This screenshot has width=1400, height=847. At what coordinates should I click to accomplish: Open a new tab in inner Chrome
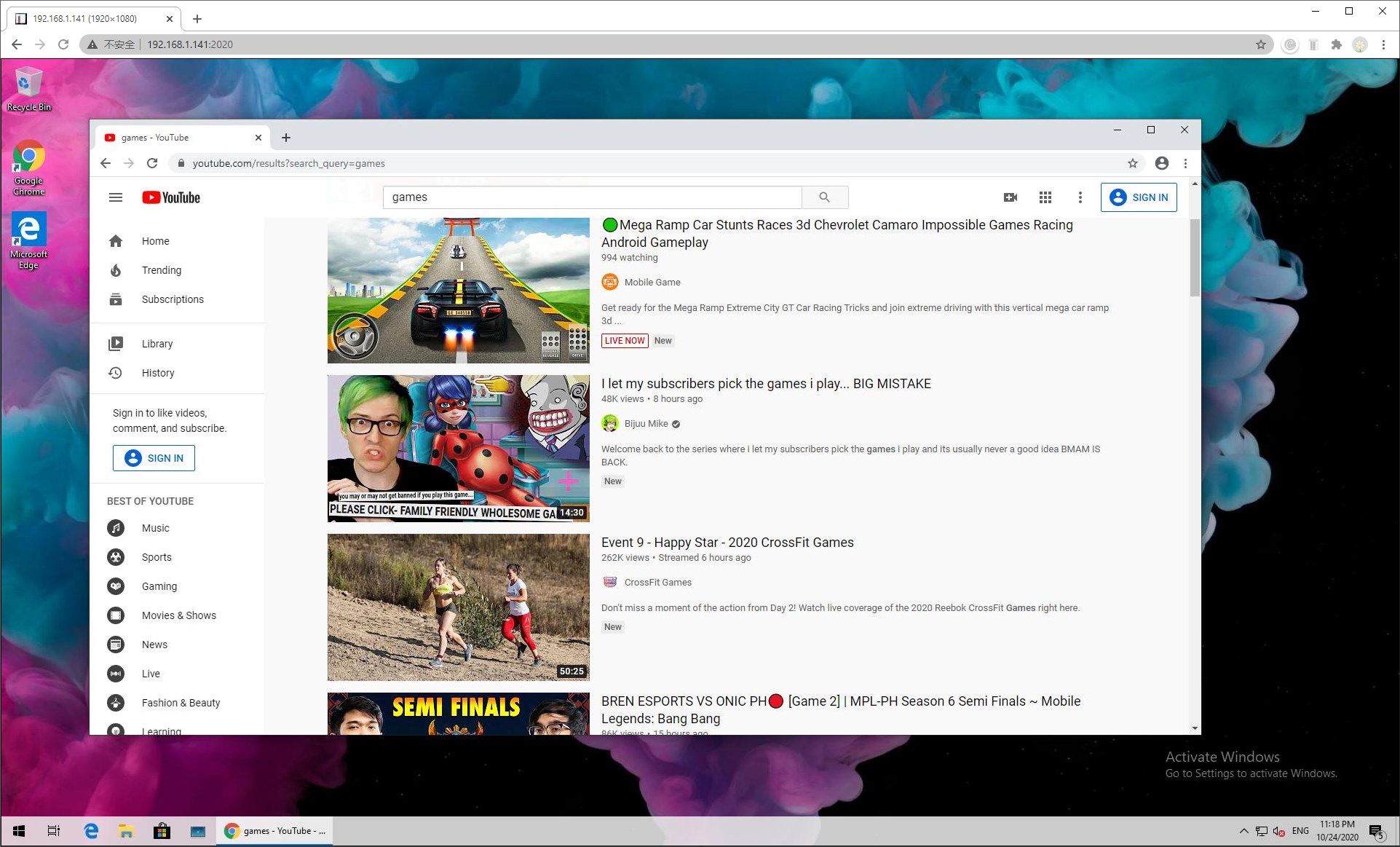(286, 138)
